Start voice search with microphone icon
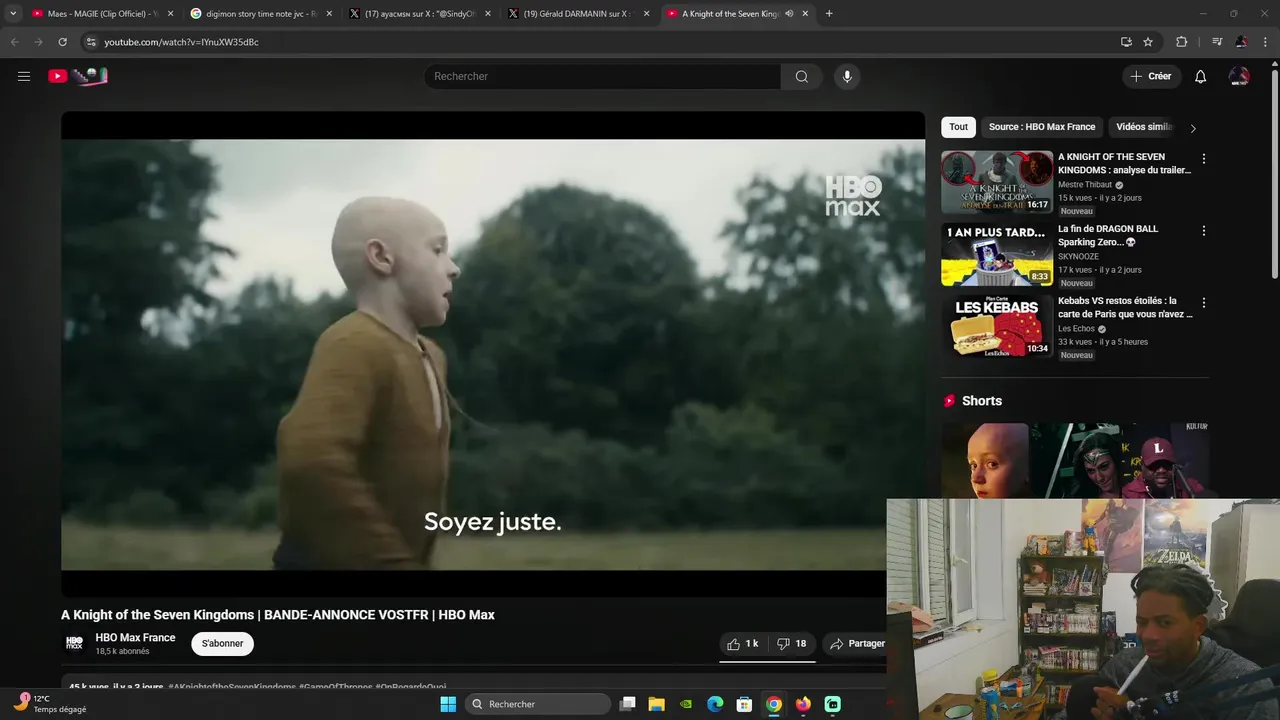1280x720 pixels. click(x=847, y=76)
